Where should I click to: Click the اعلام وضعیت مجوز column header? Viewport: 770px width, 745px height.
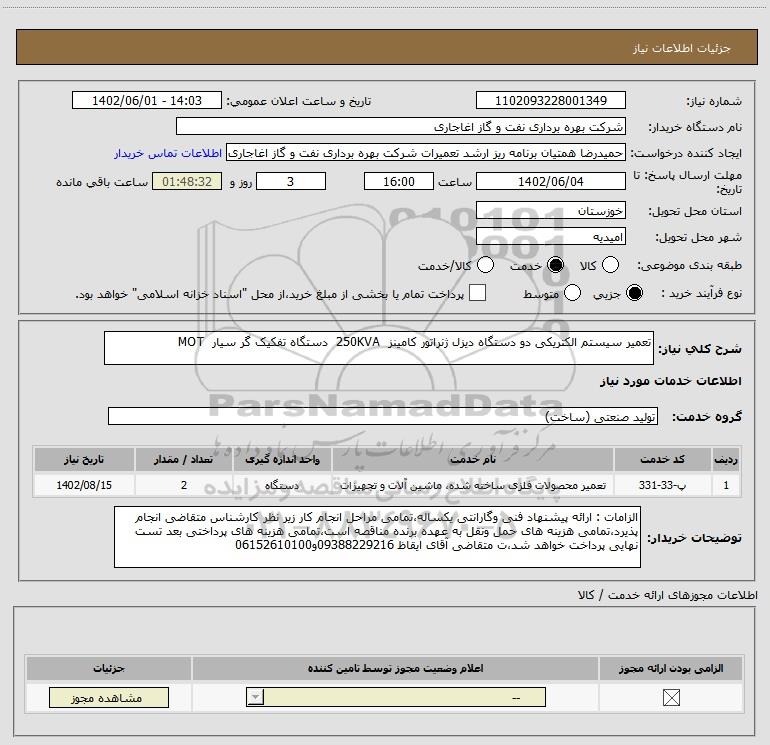click(395, 668)
